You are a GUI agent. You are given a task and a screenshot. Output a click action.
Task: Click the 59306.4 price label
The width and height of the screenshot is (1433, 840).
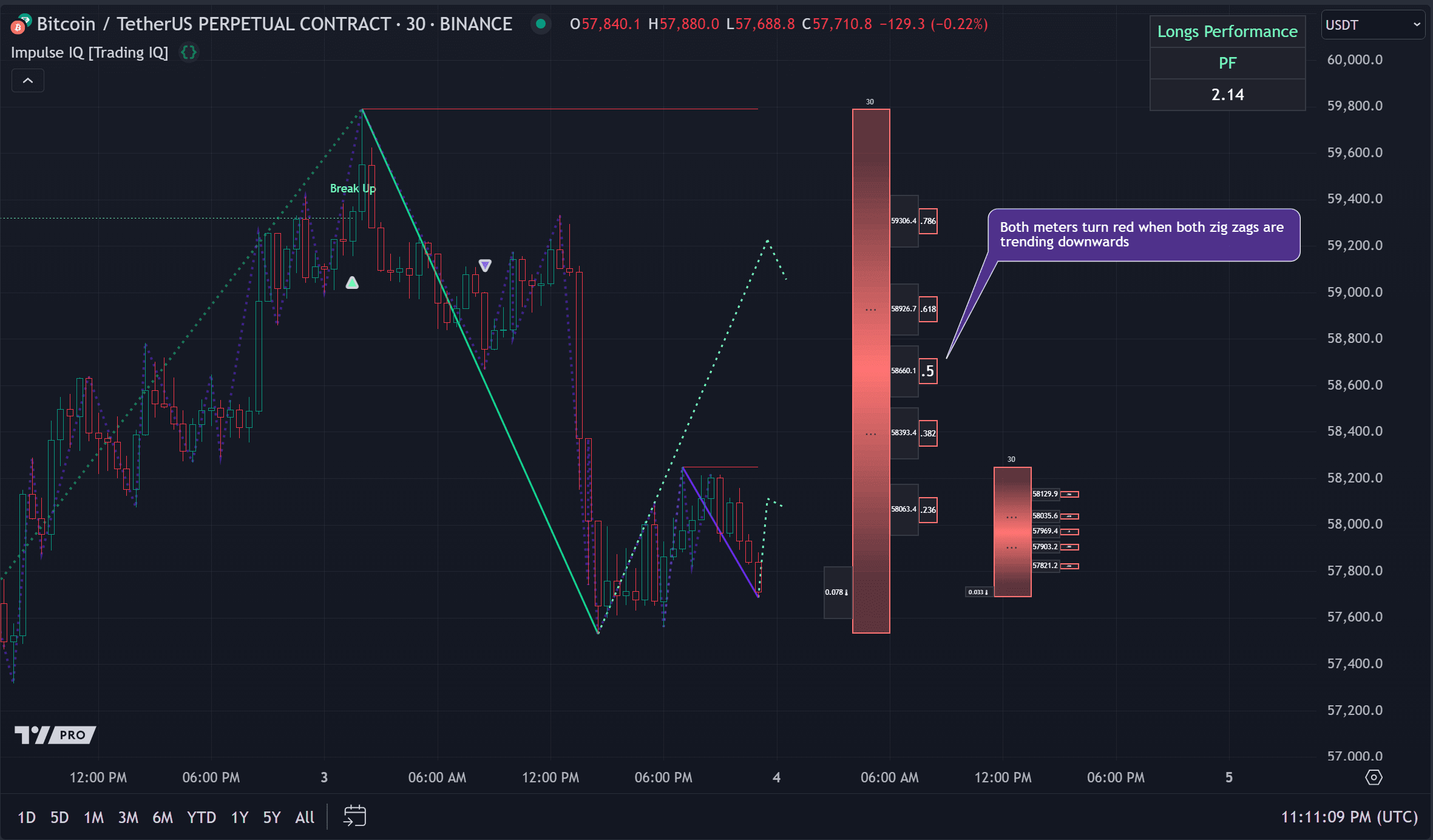pos(904,221)
